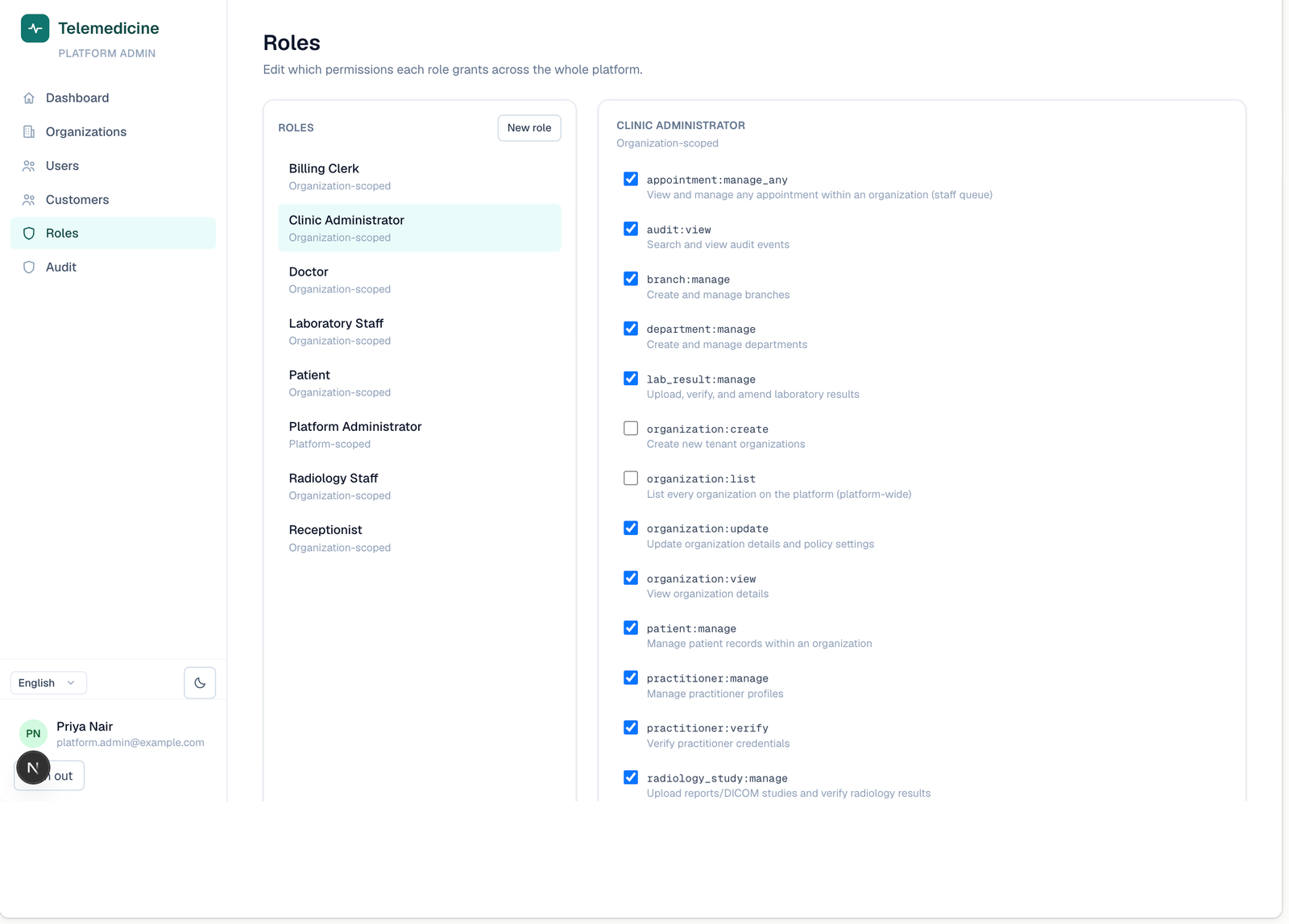Select the Receptionist role

tap(420, 537)
